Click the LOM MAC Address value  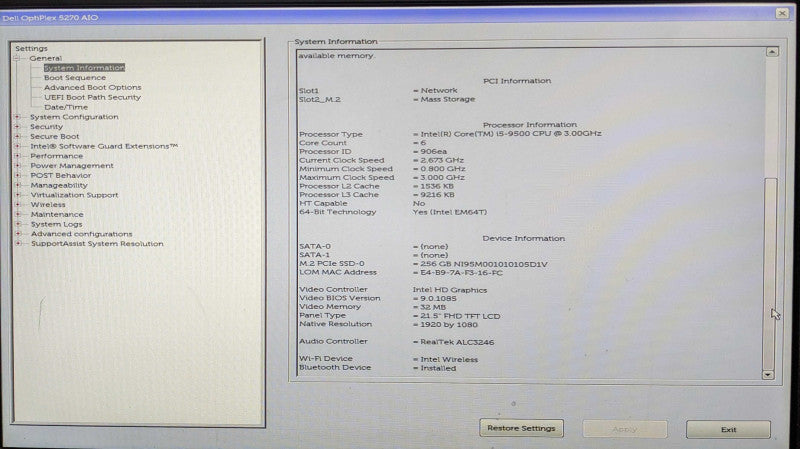click(461, 273)
